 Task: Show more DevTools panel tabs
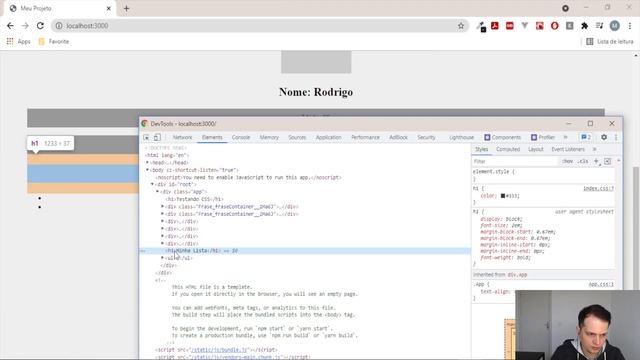566,137
